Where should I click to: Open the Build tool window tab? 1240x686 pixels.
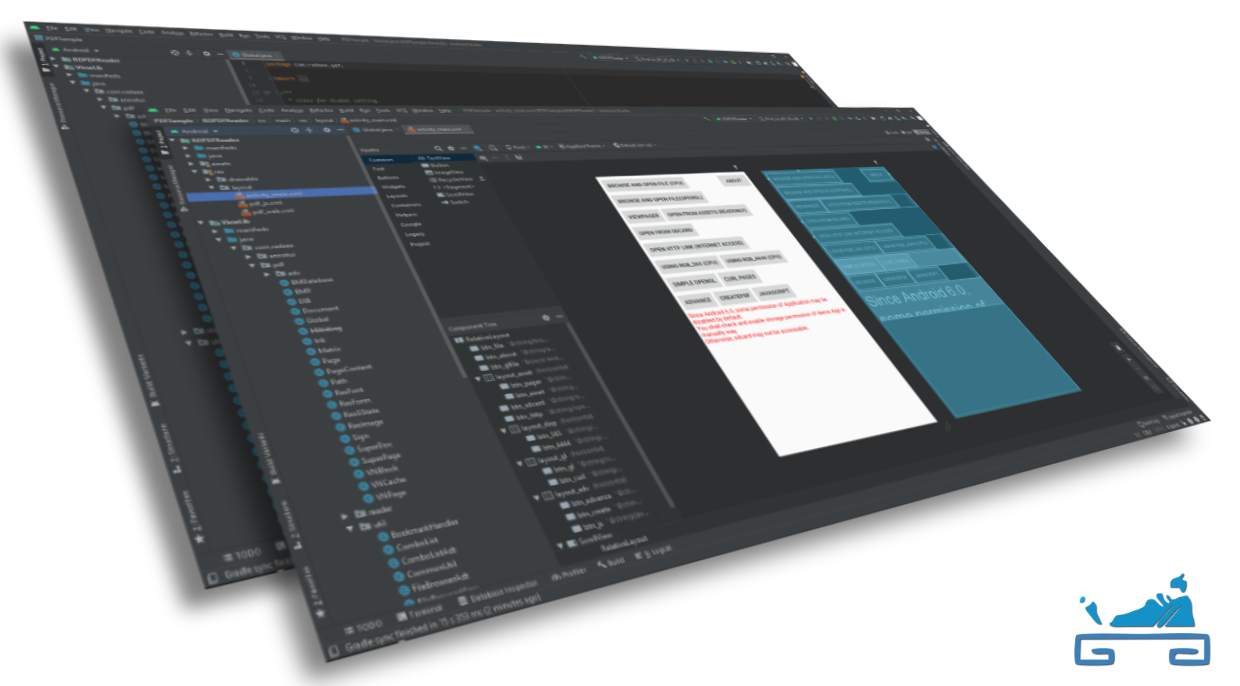click(611, 563)
